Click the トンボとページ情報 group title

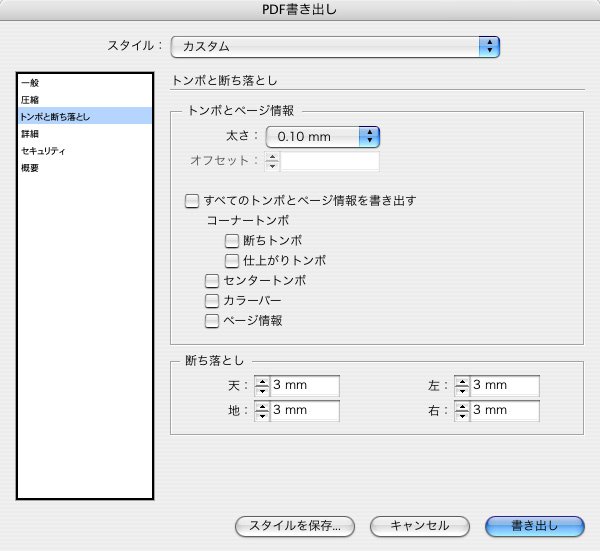(x=241, y=111)
